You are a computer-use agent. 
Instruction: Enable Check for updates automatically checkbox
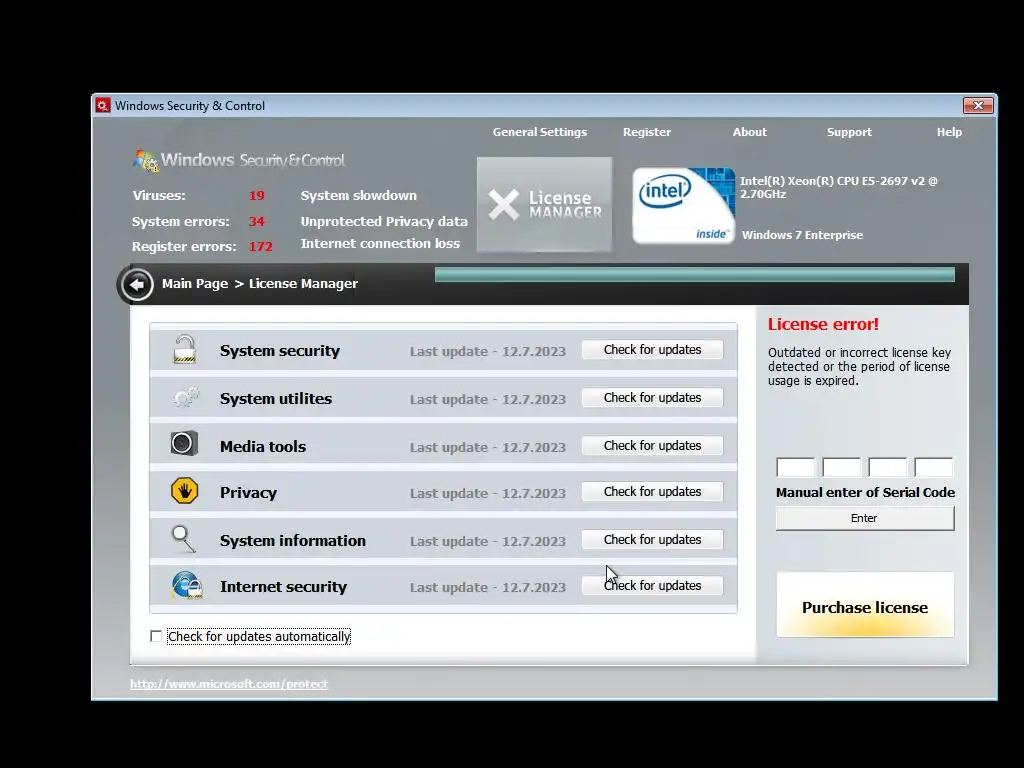[155, 636]
